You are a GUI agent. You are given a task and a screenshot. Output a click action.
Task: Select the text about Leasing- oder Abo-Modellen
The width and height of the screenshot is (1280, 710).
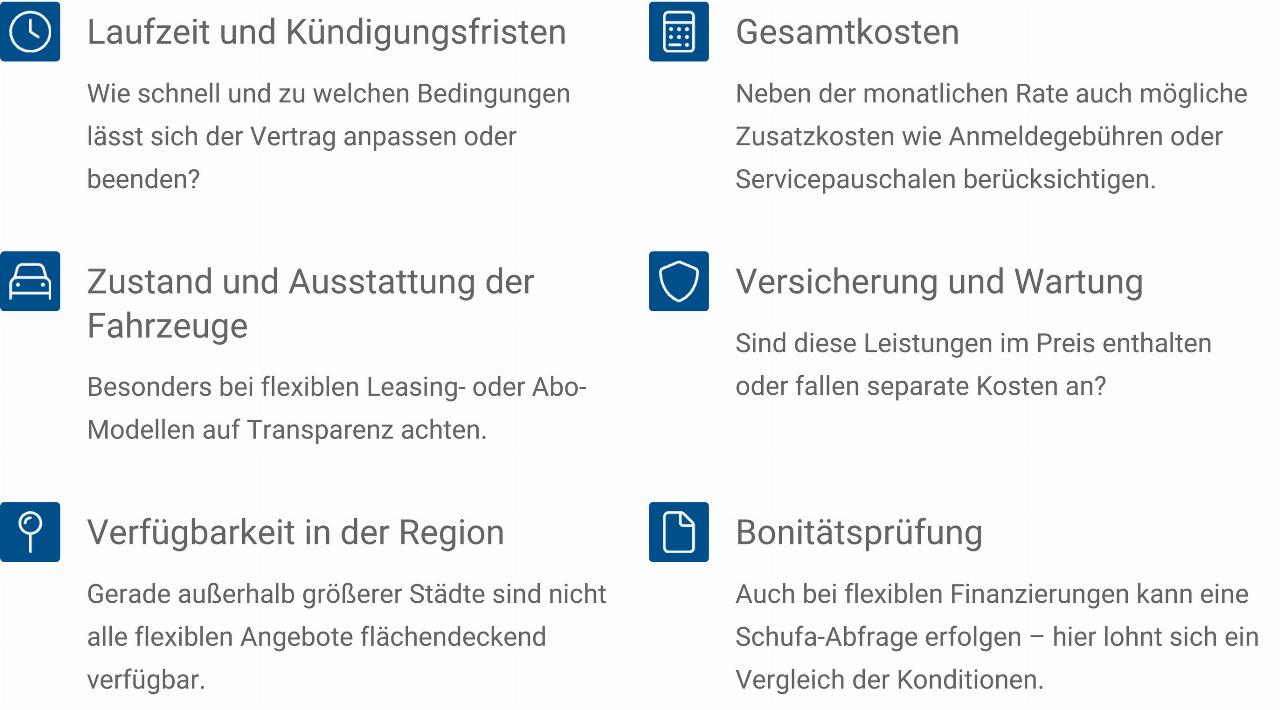pyautogui.click(x=336, y=408)
